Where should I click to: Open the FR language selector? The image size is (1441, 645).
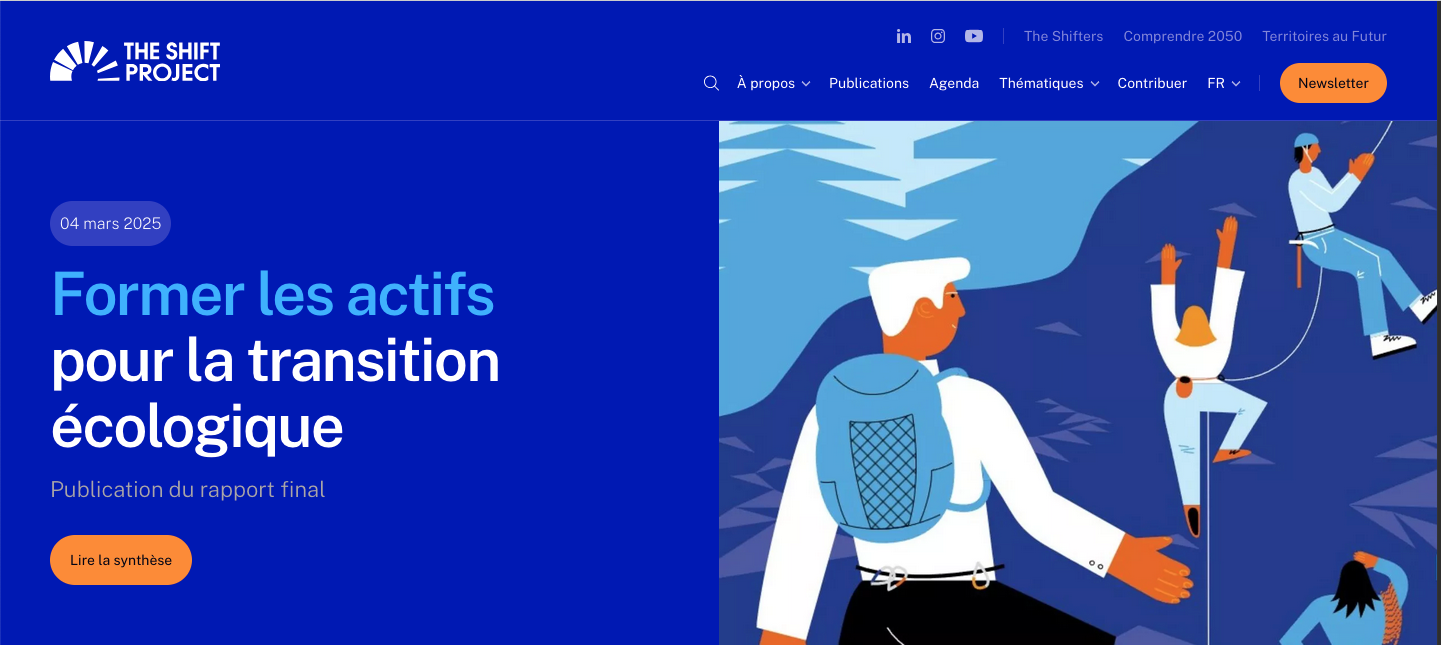(x=1224, y=83)
